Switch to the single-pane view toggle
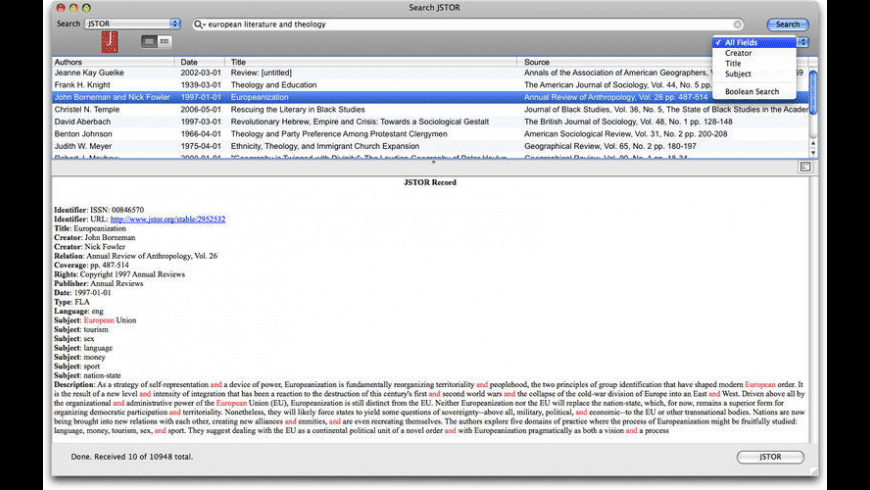The image size is (870, 490). [x=149, y=41]
